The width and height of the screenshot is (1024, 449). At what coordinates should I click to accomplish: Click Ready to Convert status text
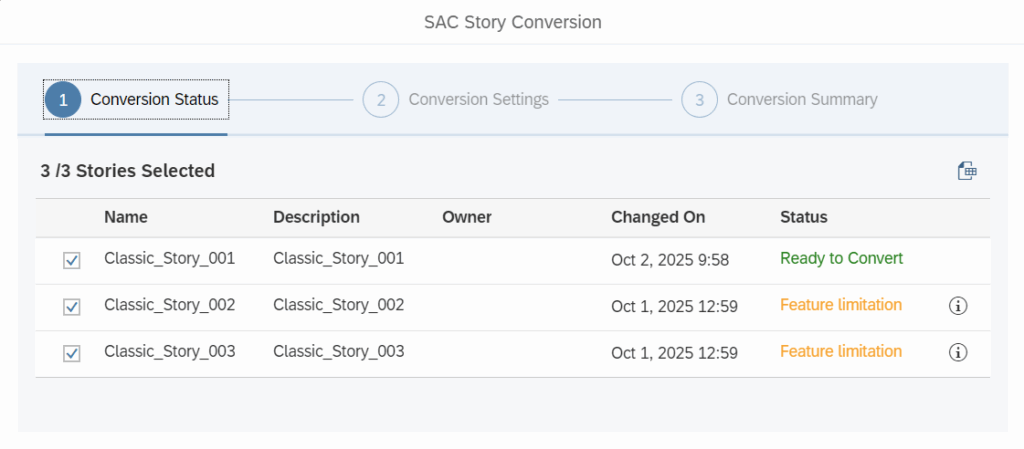point(841,259)
